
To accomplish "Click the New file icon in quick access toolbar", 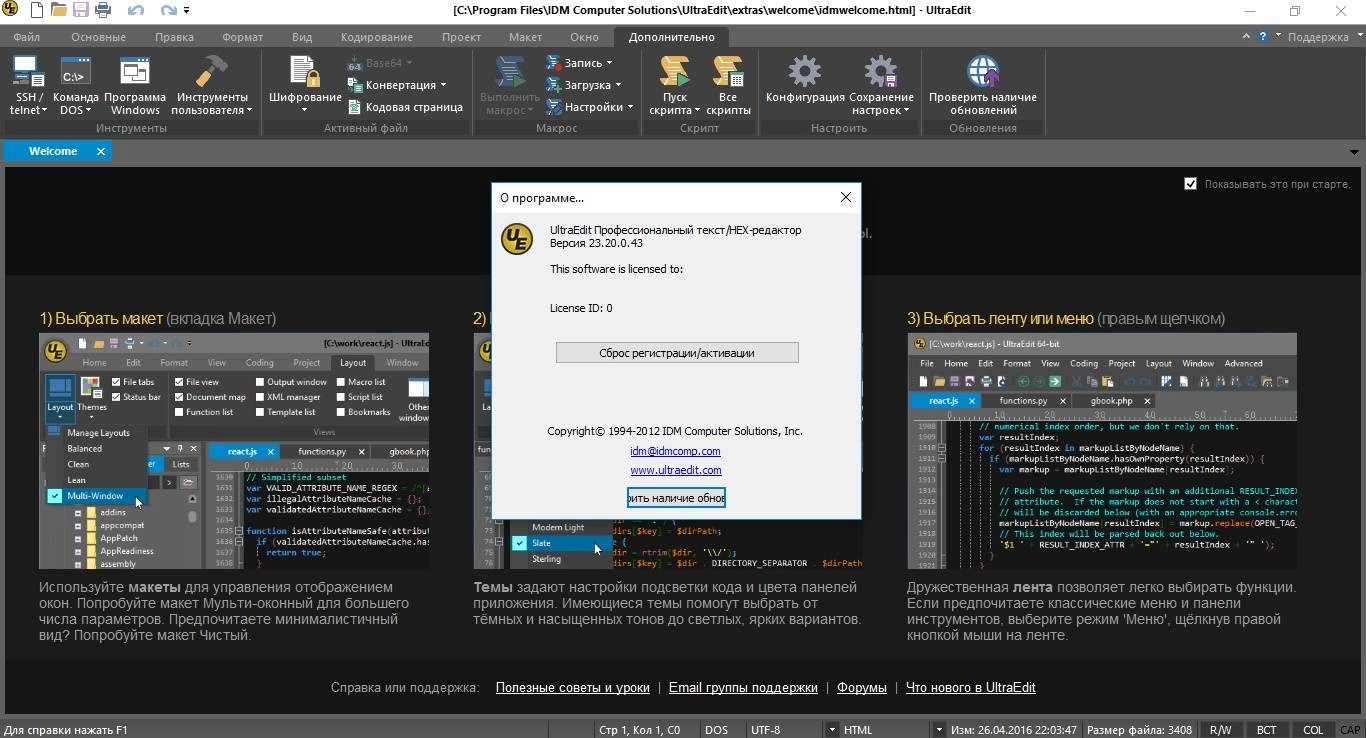I will click(x=36, y=11).
